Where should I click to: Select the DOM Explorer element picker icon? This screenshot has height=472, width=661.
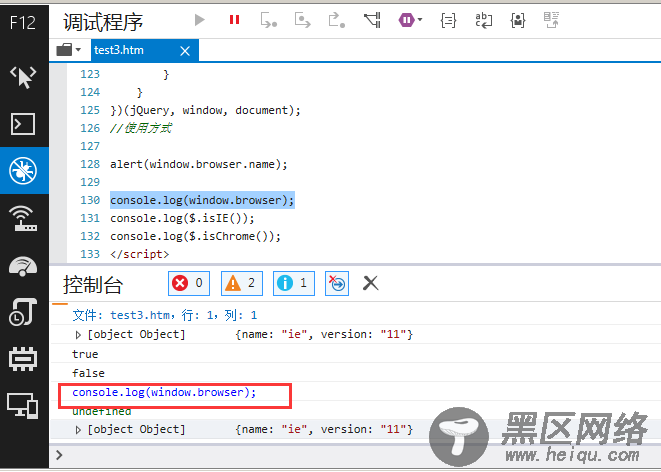point(23,77)
